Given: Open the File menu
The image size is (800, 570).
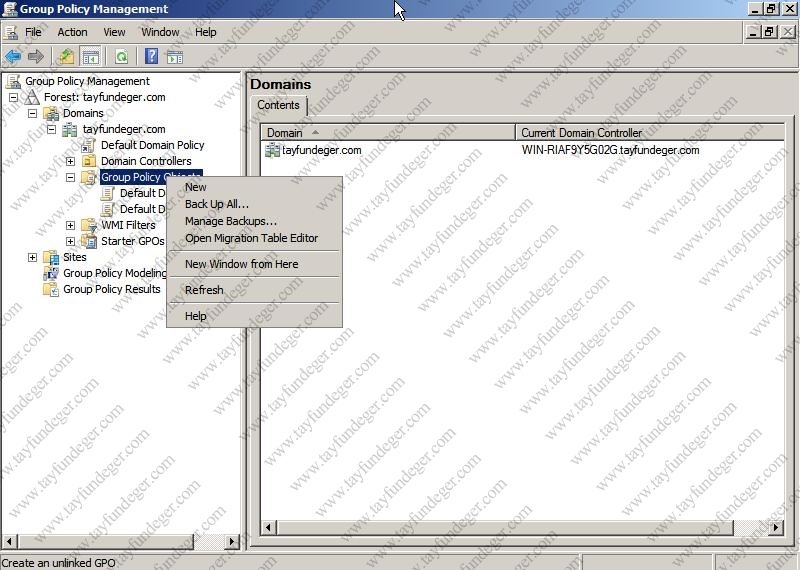Looking at the screenshot, I should (x=33, y=32).
